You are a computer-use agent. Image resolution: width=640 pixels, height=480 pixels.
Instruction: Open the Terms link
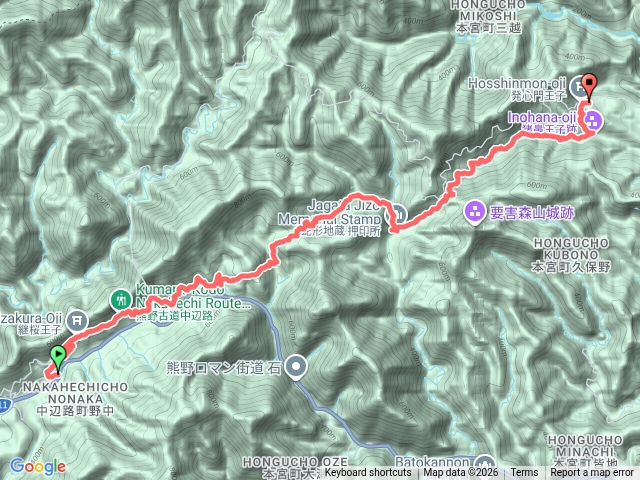tap(524, 473)
